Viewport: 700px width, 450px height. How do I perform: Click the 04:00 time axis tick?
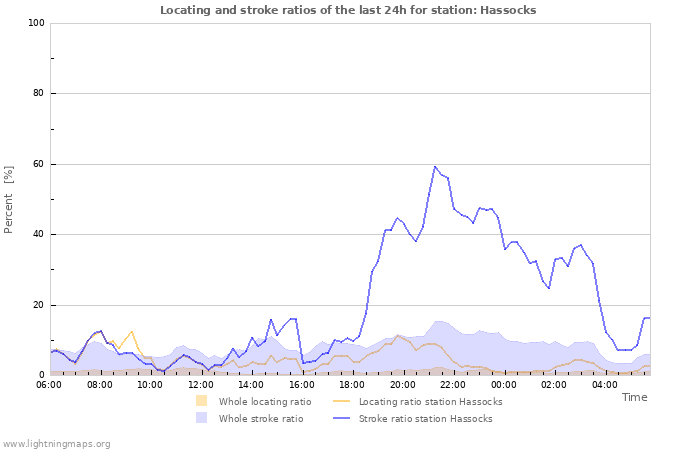[x=604, y=384]
